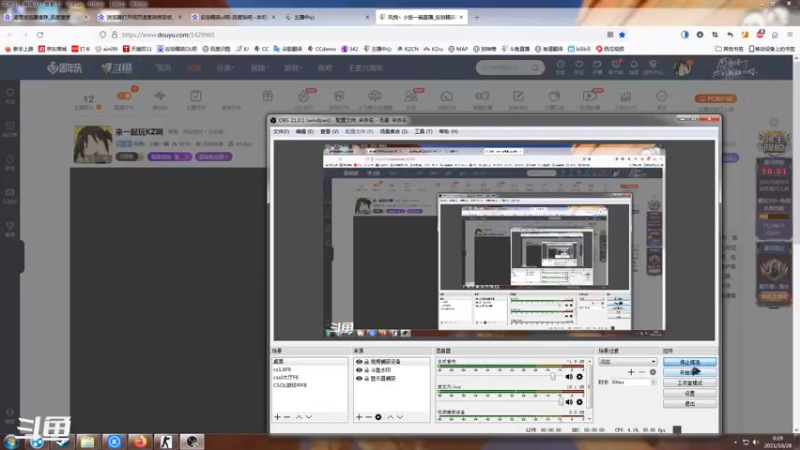Move the selected scene up

click(x=299, y=417)
